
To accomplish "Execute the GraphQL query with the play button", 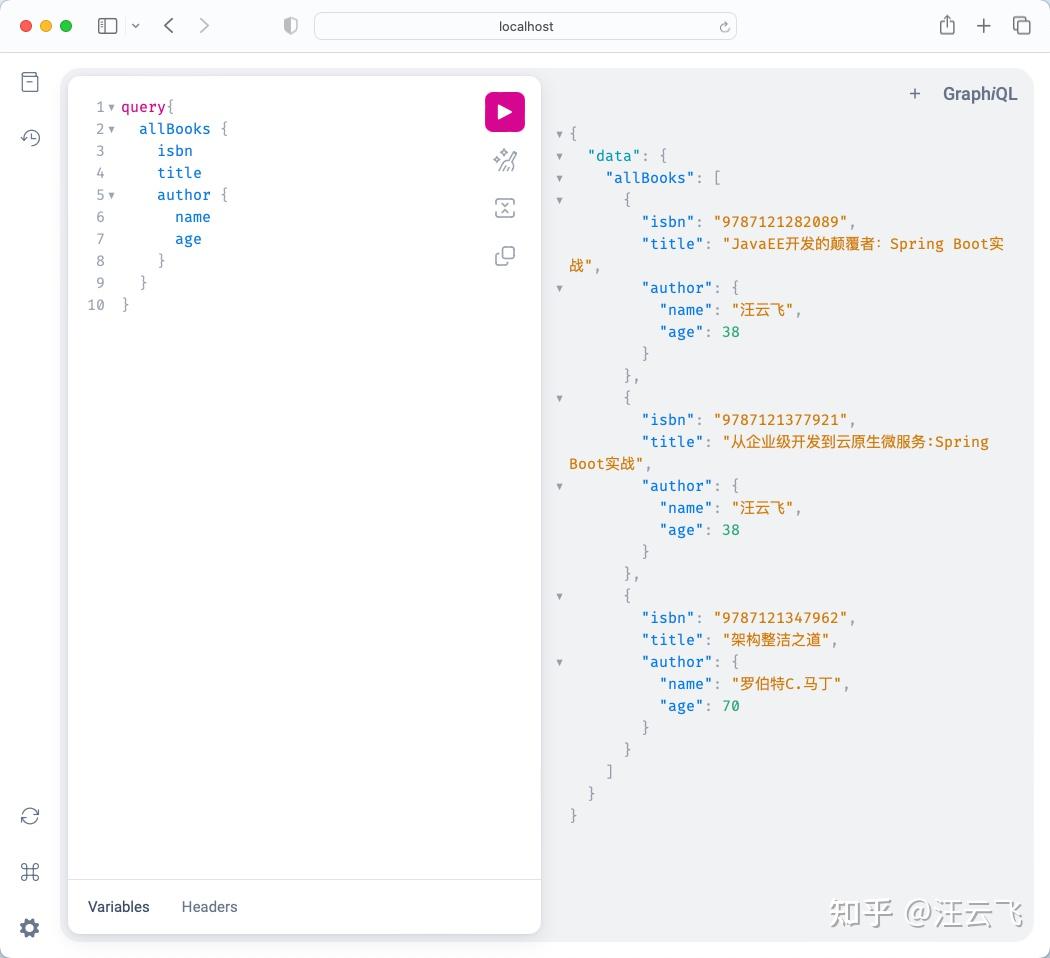I will (x=504, y=111).
